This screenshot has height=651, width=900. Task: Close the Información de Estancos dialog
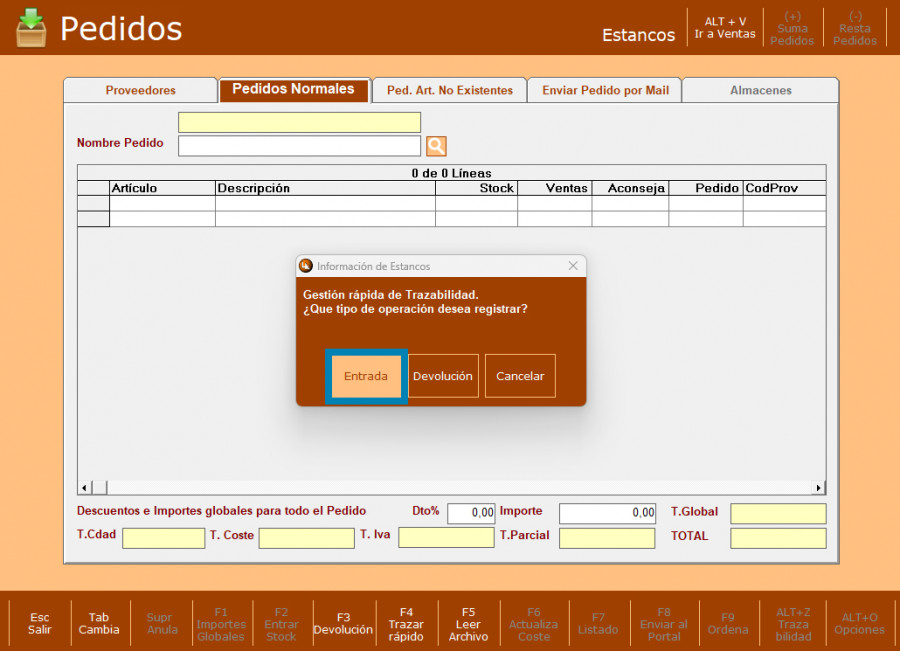click(573, 266)
